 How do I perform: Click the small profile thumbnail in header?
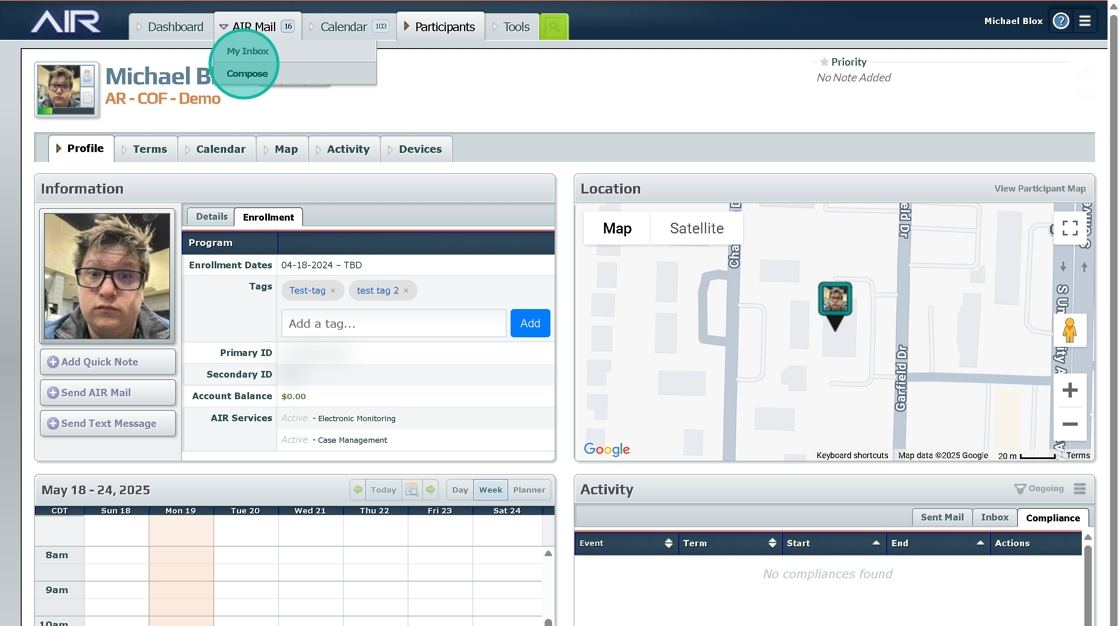(x=66, y=89)
